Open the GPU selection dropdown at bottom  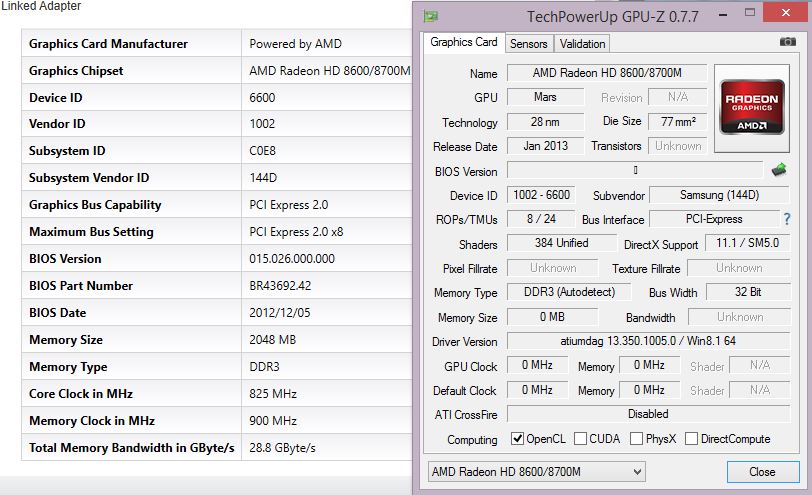pyautogui.click(x=536, y=472)
